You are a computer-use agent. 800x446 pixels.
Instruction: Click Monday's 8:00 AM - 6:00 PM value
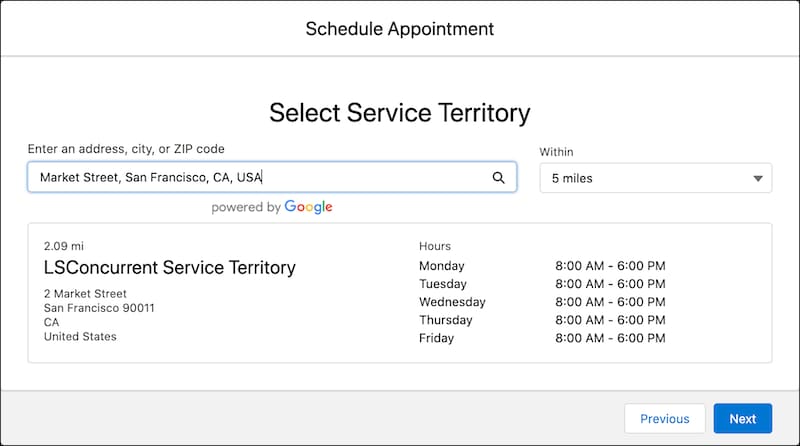pos(610,266)
